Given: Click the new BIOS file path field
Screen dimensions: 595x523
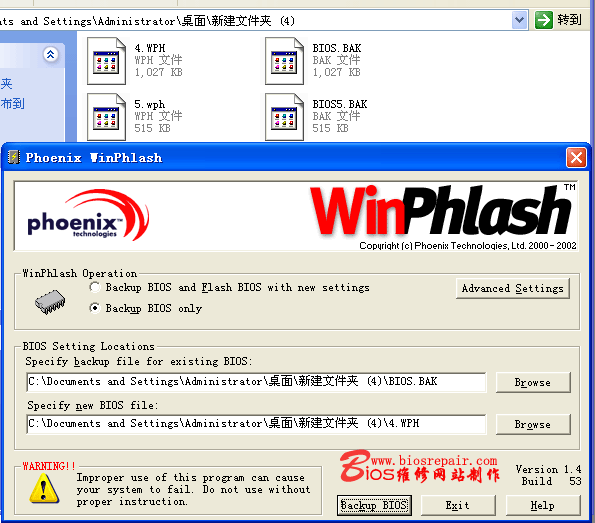Looking at the screenshot, I should [256, 424].
